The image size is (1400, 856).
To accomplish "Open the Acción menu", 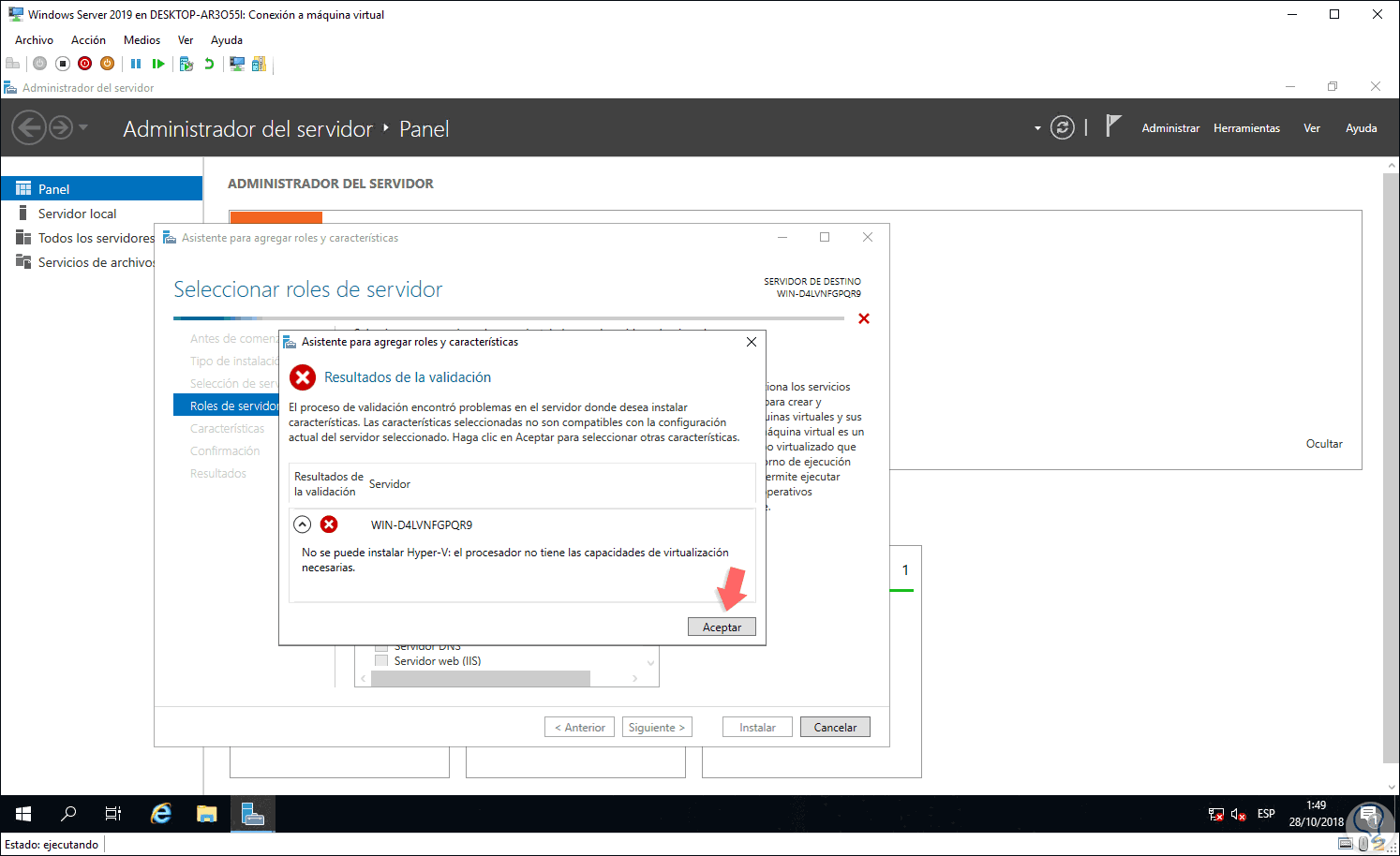I will (x=88, y=40).
